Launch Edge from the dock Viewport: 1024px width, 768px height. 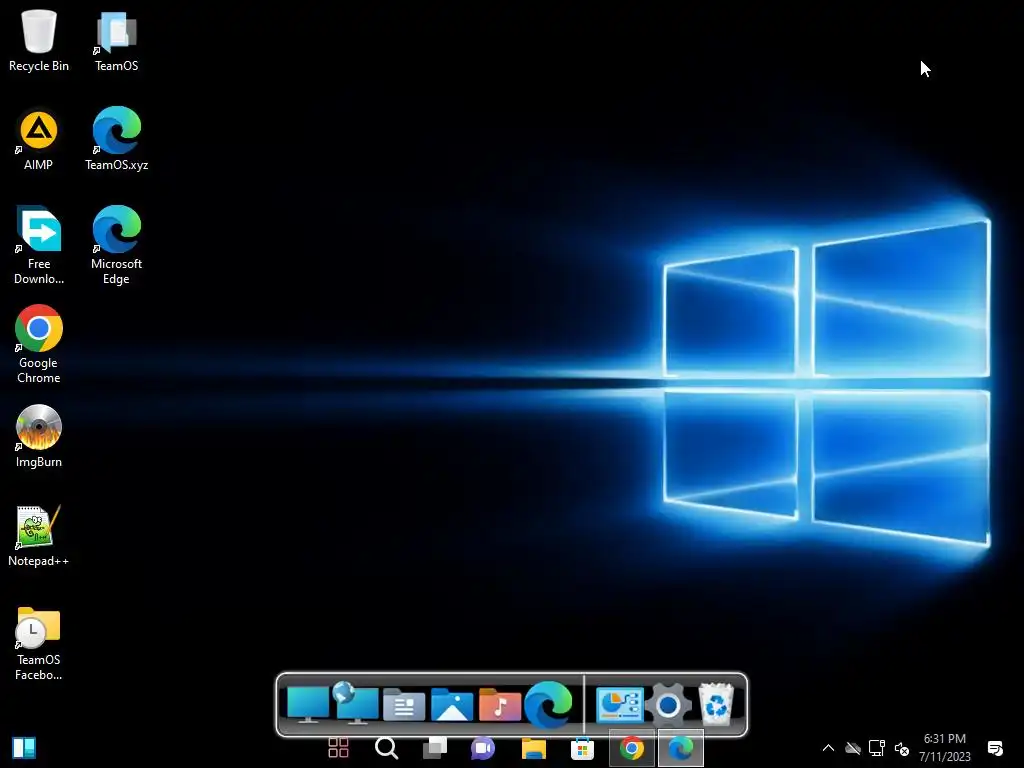click(x=548, y=705)
